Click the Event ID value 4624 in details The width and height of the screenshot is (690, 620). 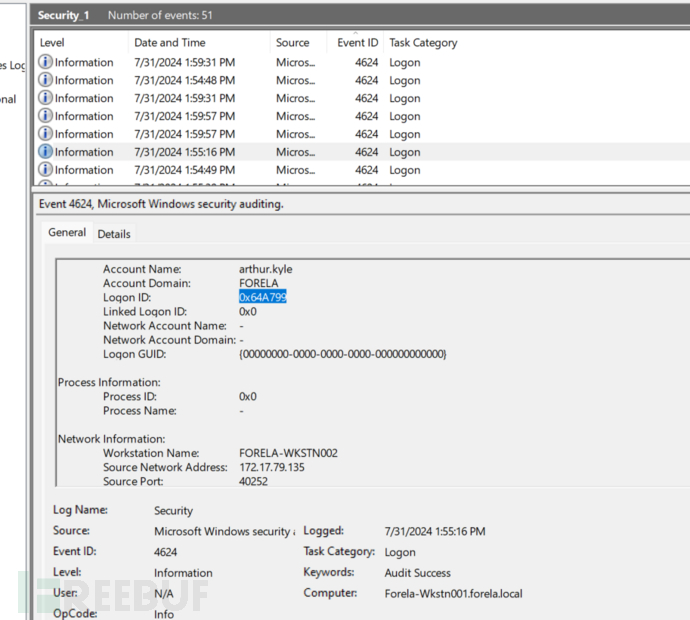point(165,552)
